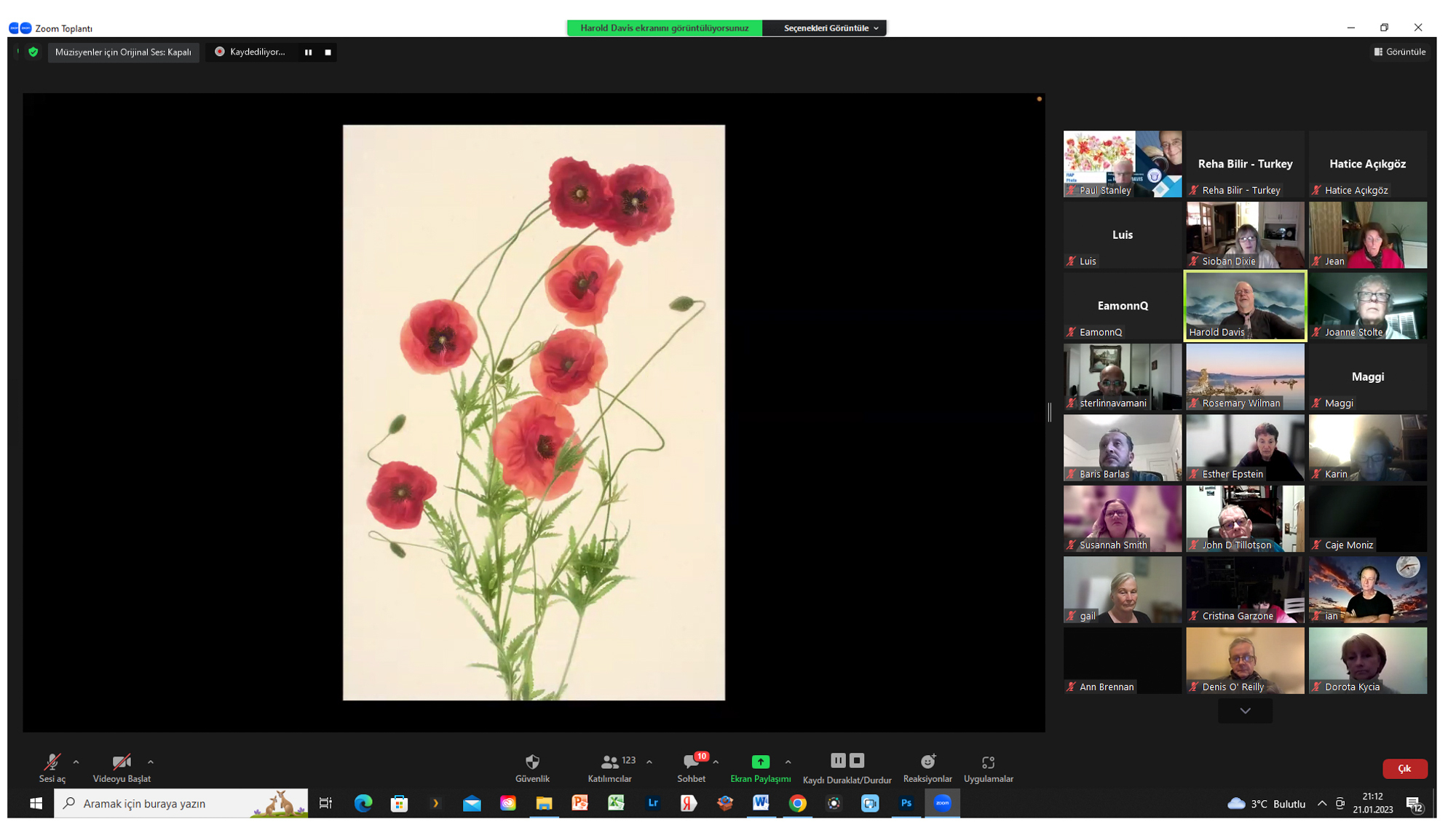
Task: Open Excel from taskbar
Action: pyautogui.click(x=617, y=803)
